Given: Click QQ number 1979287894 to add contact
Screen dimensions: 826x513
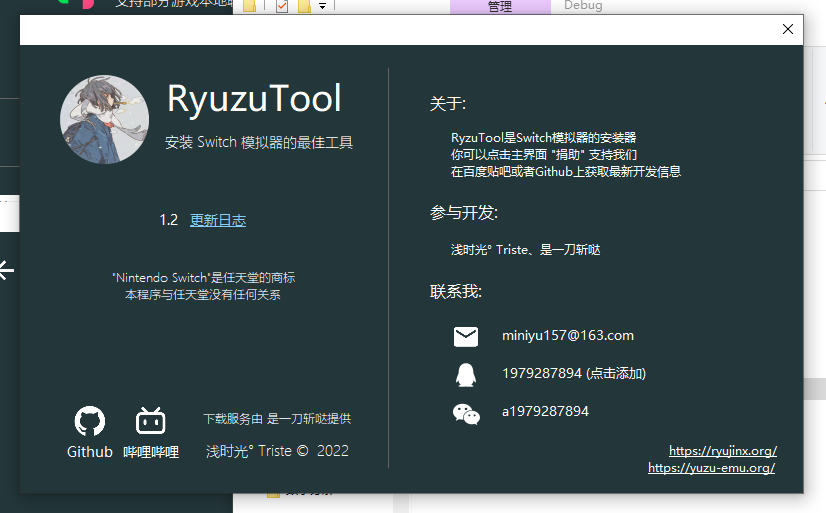Looking at the screenshot, I should pyautogui.click(x=573, y=373).
